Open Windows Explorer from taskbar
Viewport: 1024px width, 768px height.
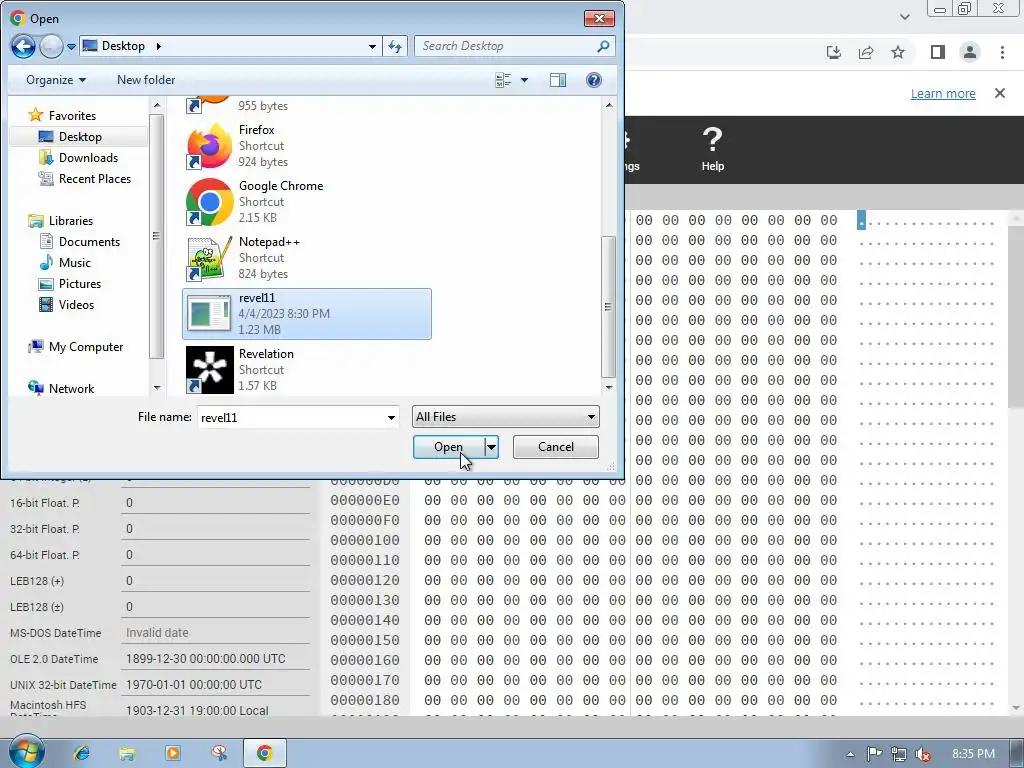point(127,753)
